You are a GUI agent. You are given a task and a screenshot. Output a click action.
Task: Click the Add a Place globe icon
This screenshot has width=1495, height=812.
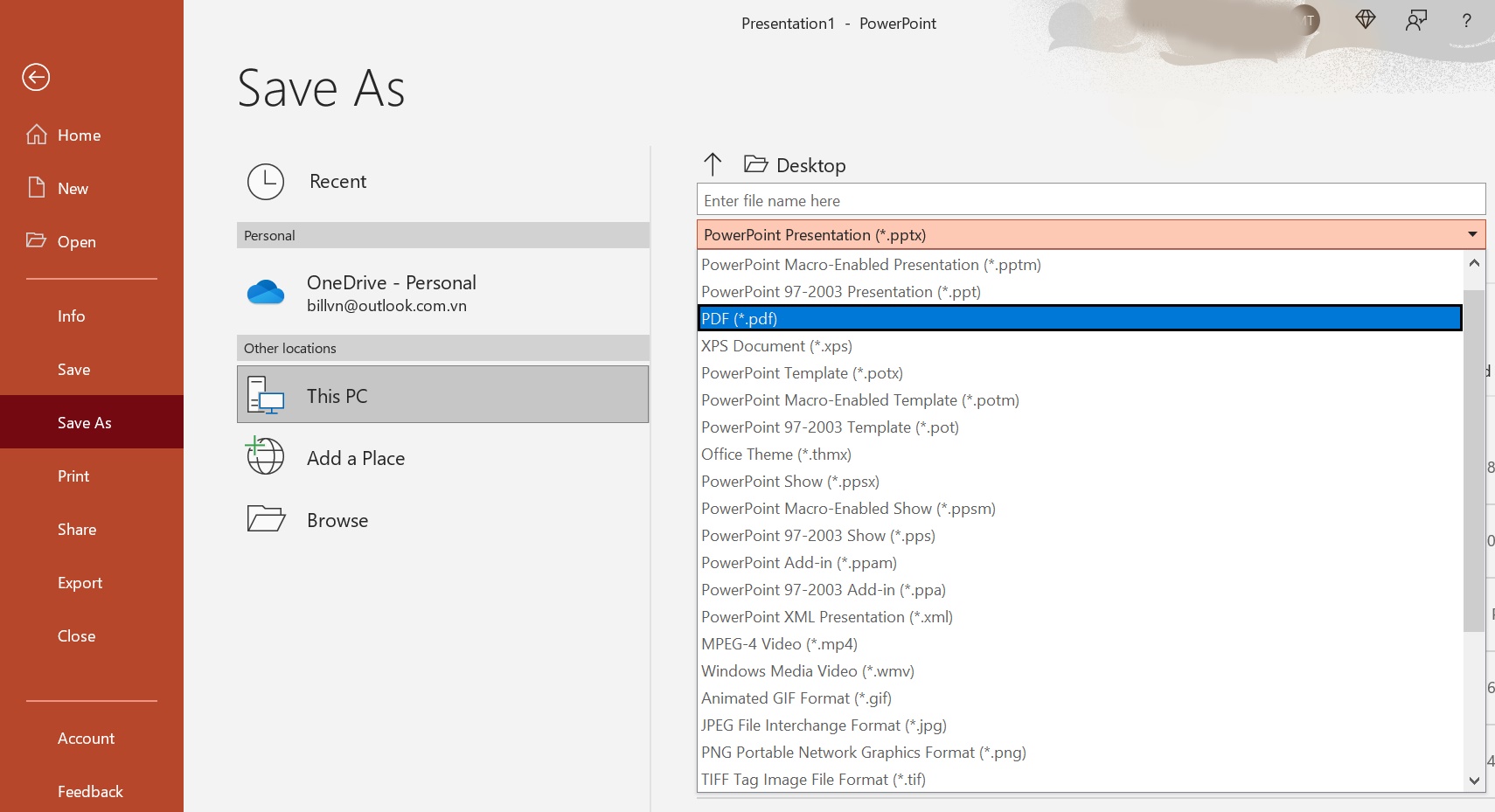(x=265, y=455)
